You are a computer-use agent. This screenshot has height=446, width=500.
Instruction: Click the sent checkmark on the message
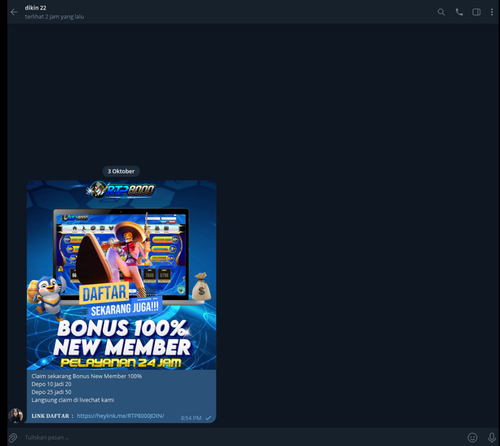click(208, 418)
